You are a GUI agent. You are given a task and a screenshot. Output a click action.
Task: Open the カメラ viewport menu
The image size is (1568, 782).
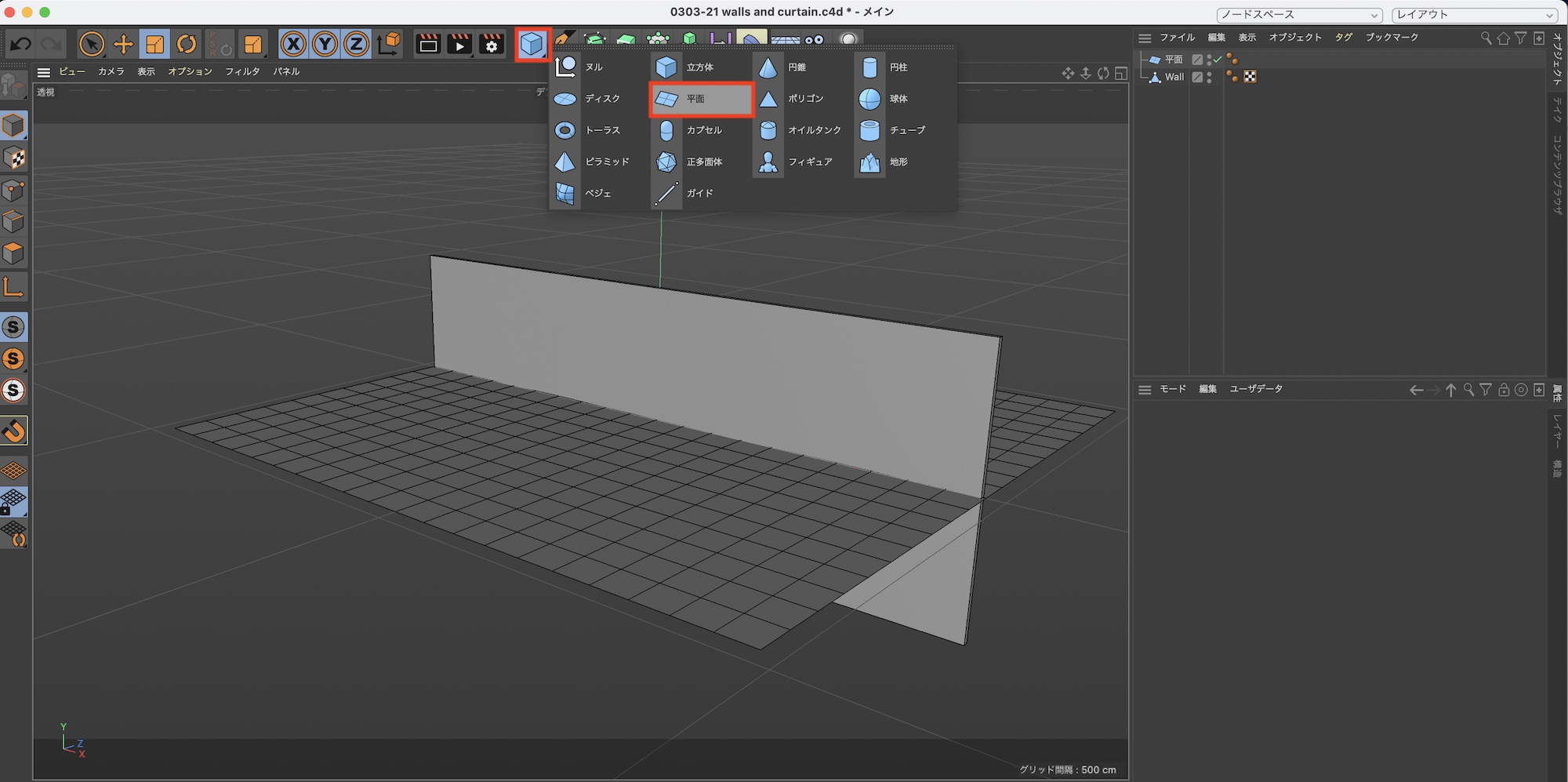point(111,71)
